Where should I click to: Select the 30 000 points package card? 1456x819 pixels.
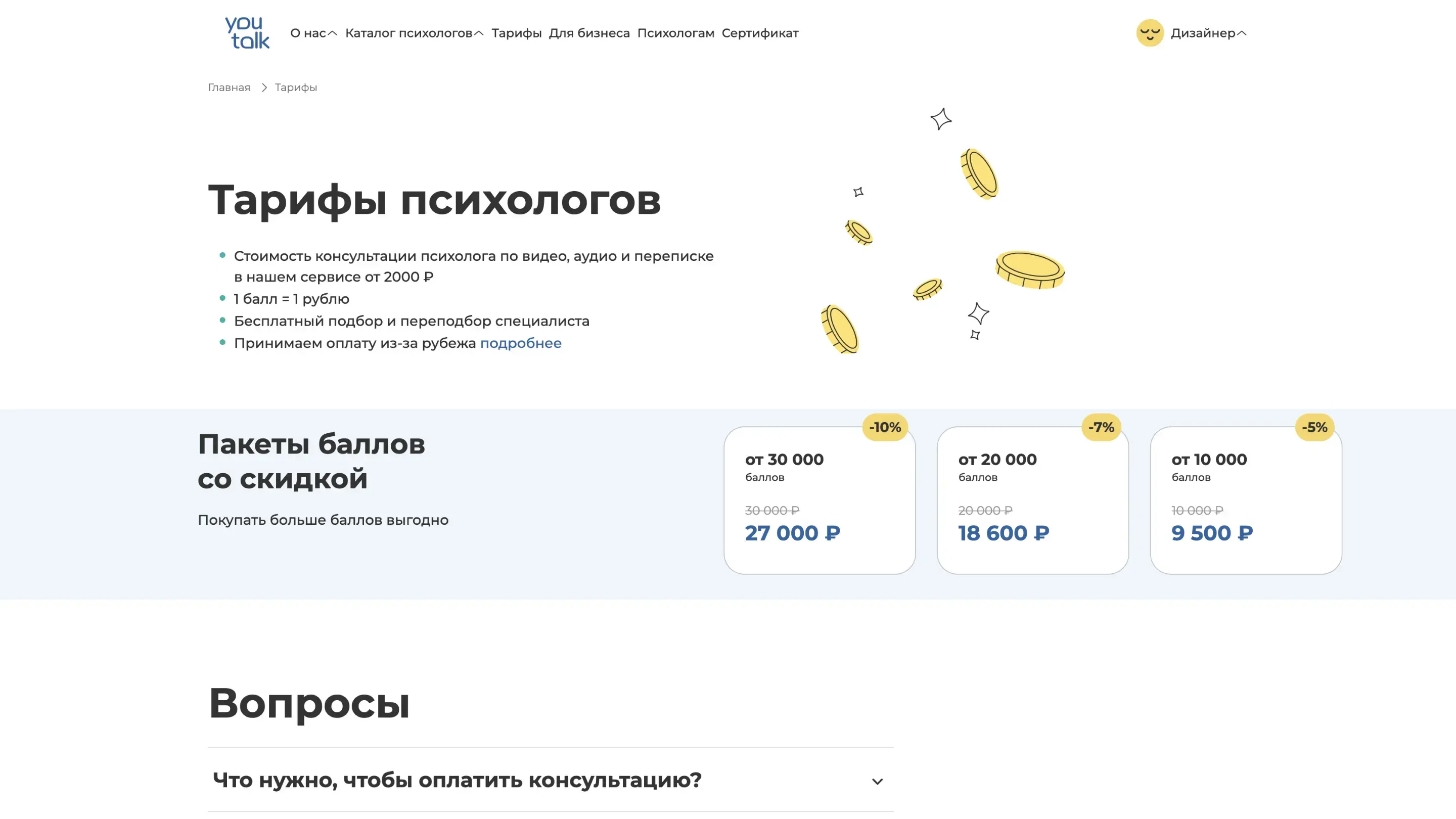click(x=819, y=500)
